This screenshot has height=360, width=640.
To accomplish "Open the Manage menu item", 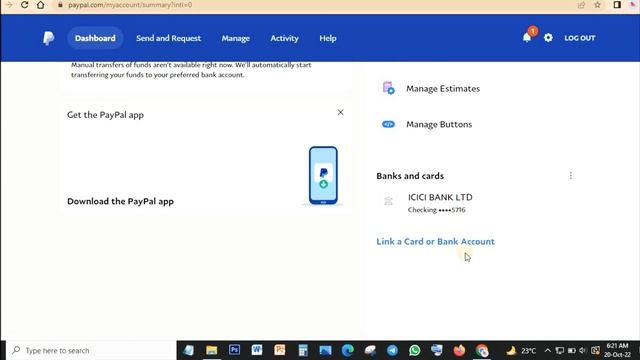I will coord(236,38).
